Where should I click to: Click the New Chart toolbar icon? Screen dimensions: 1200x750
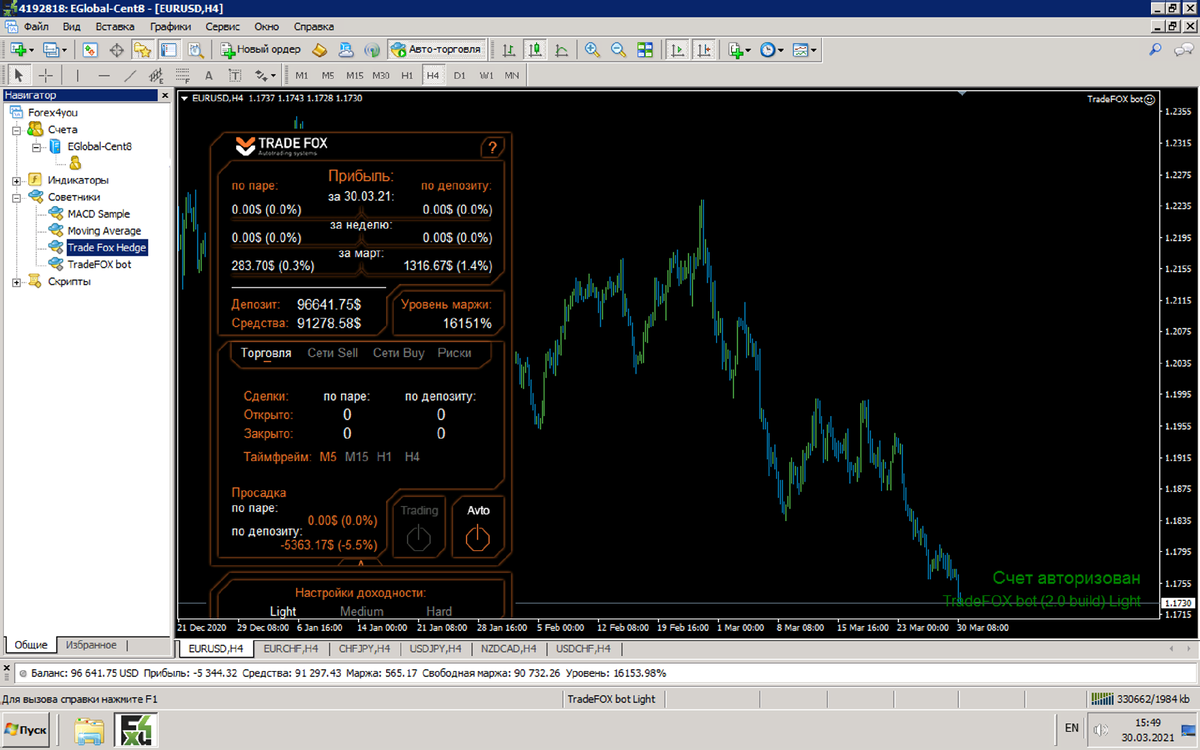point(19,49)
